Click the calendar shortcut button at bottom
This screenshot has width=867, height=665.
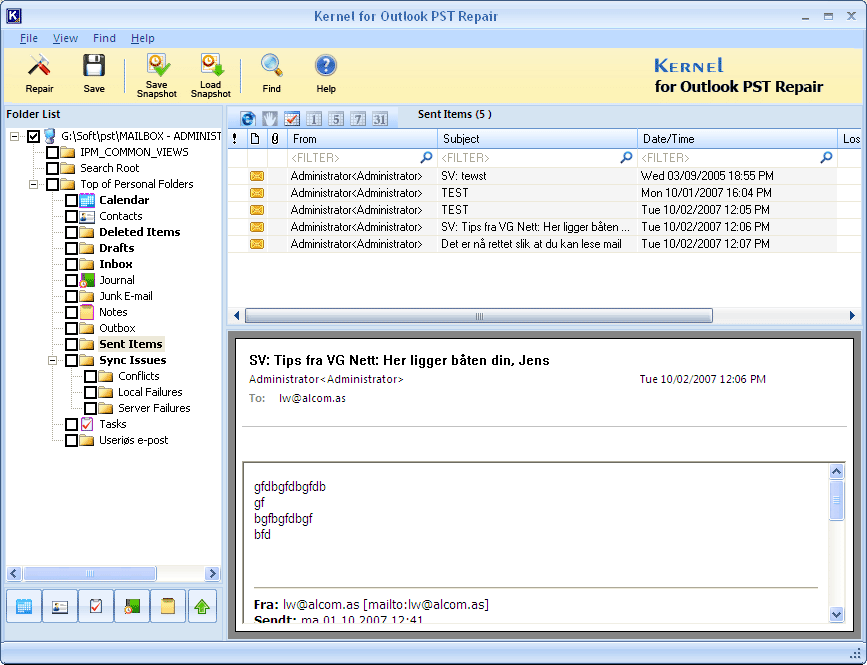24,606
